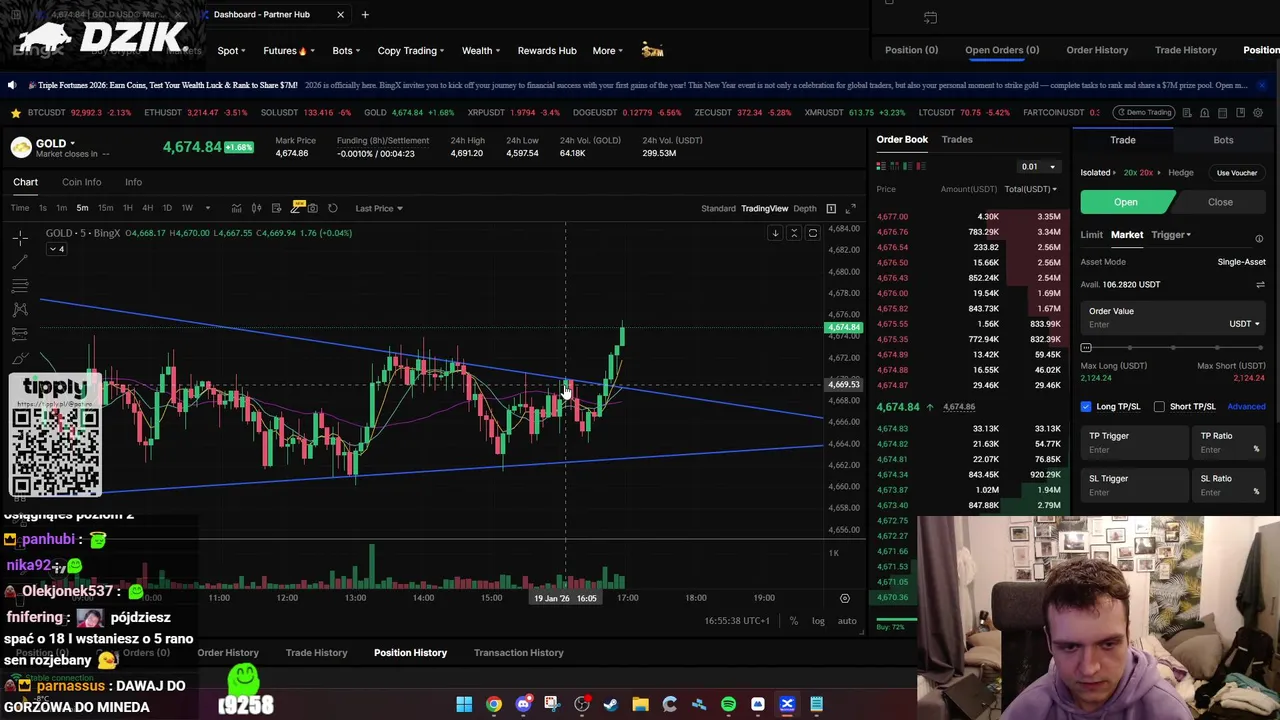Open the USDT unit dropdown in Order Value
1280x720 pixels.
pos(1244,324)
